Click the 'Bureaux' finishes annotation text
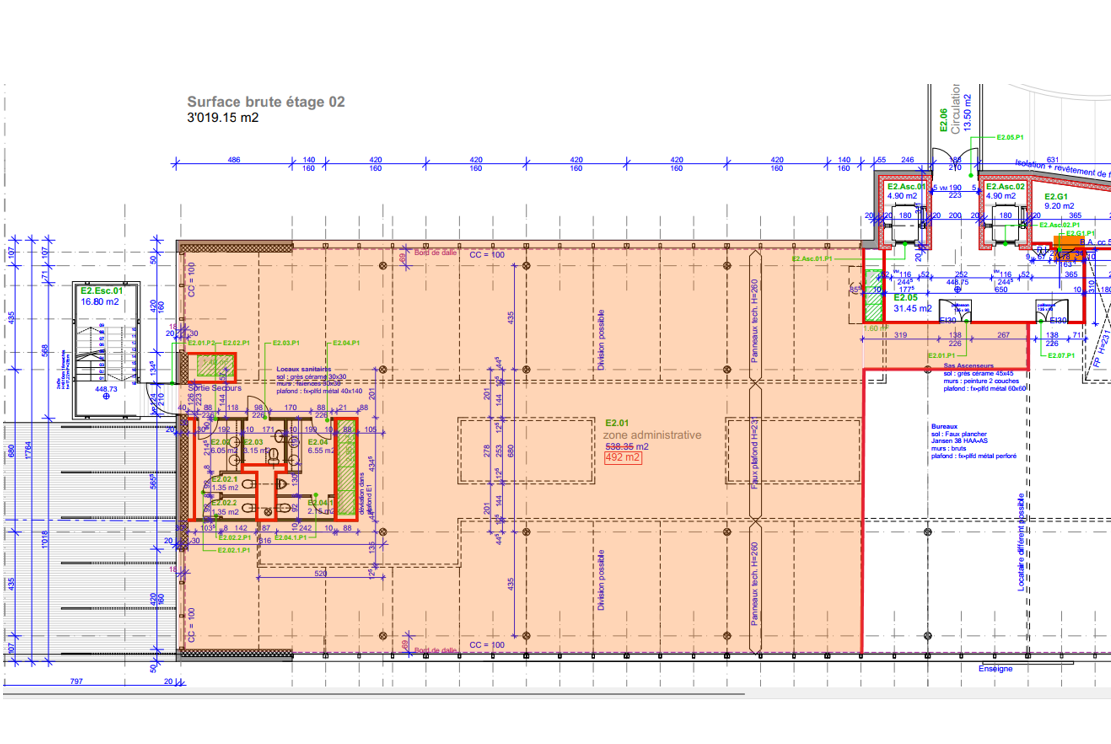Screen dimensions: 1111x744 pyautogui.click(x=944, y=426)
